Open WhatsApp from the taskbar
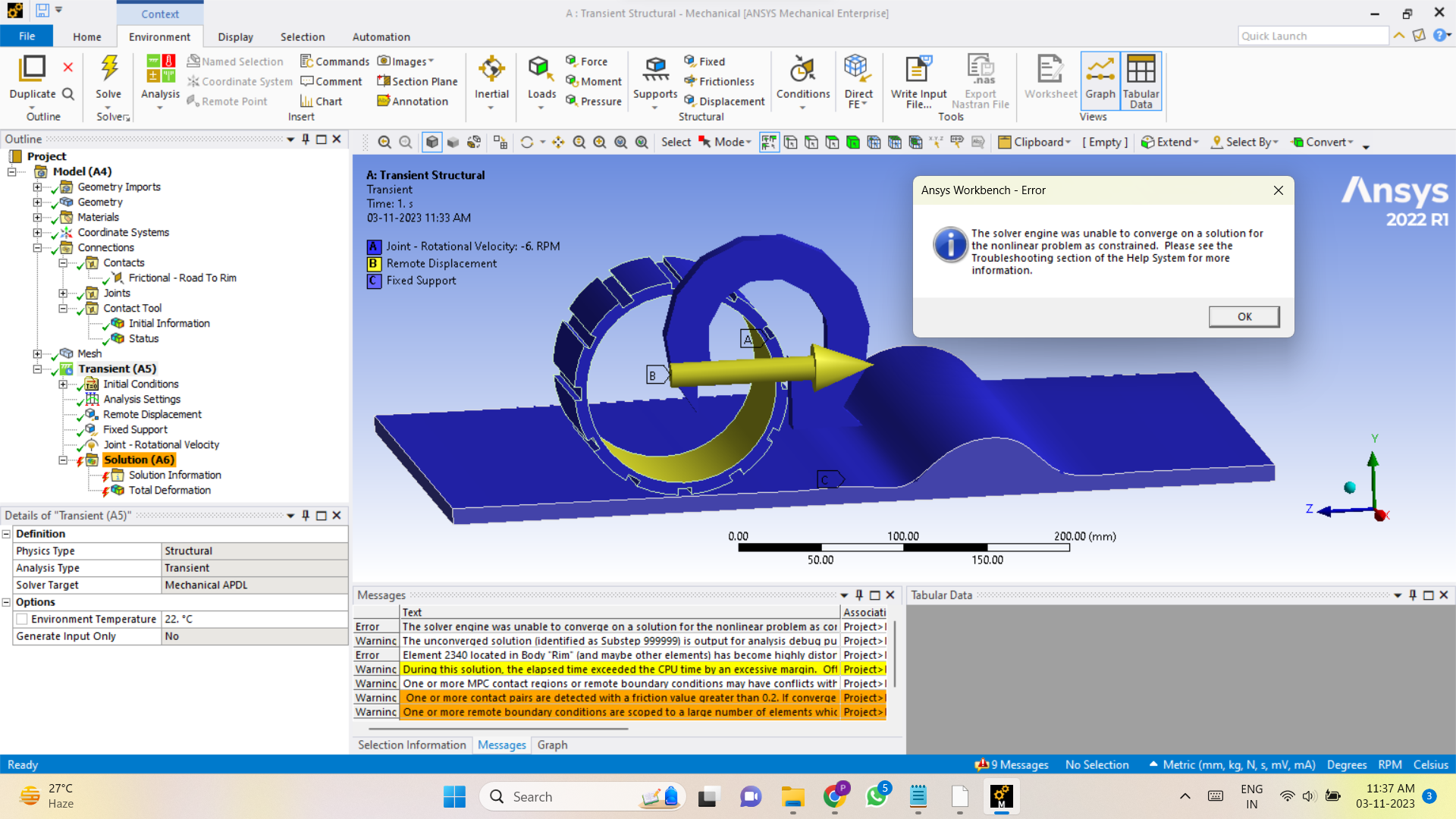The image size is (1456, 819). click(x=876, y=797)
